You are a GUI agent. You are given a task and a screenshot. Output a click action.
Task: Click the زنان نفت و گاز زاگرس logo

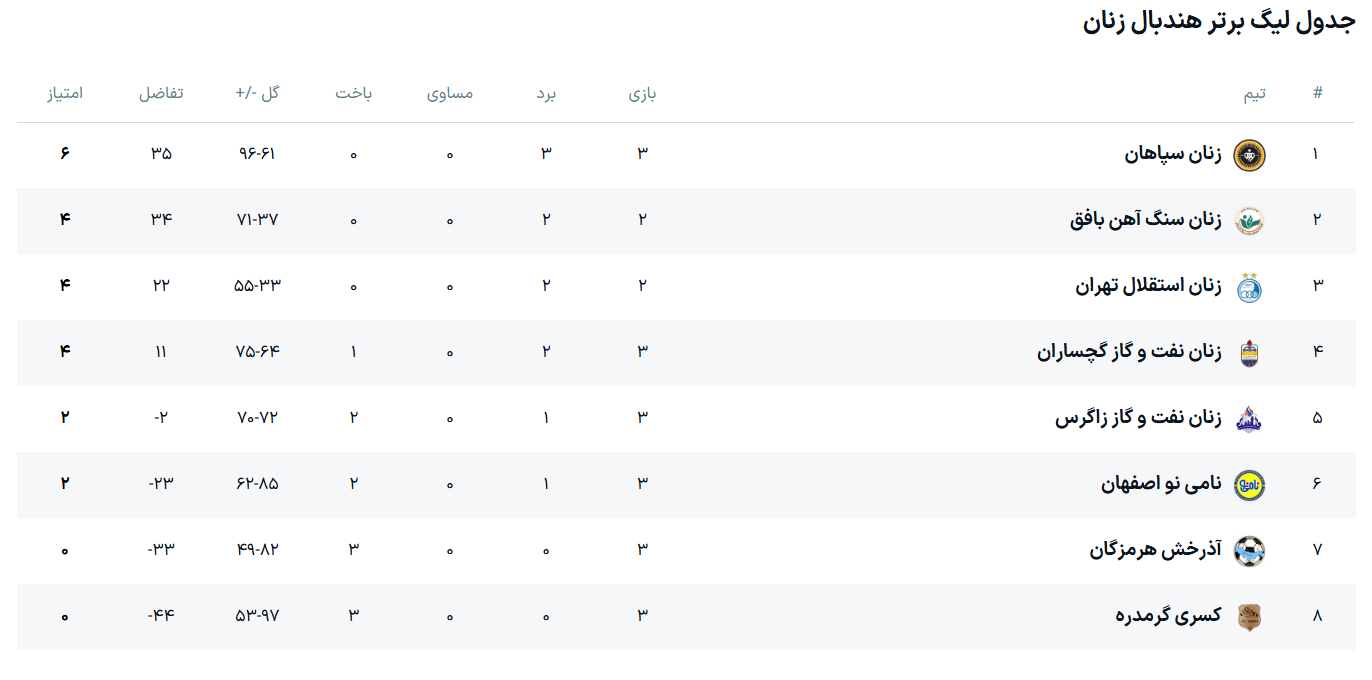(1249, 419)
